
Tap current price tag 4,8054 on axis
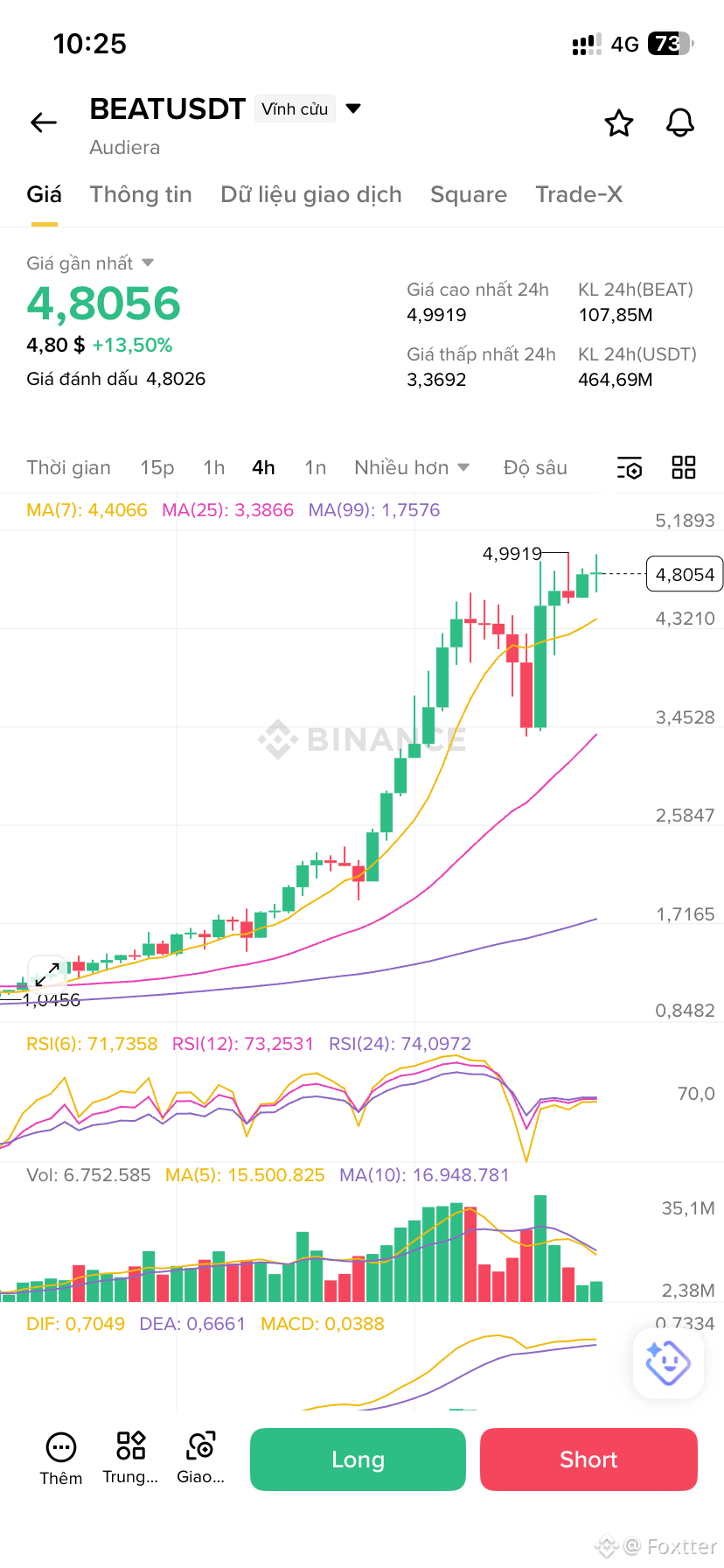685,574
